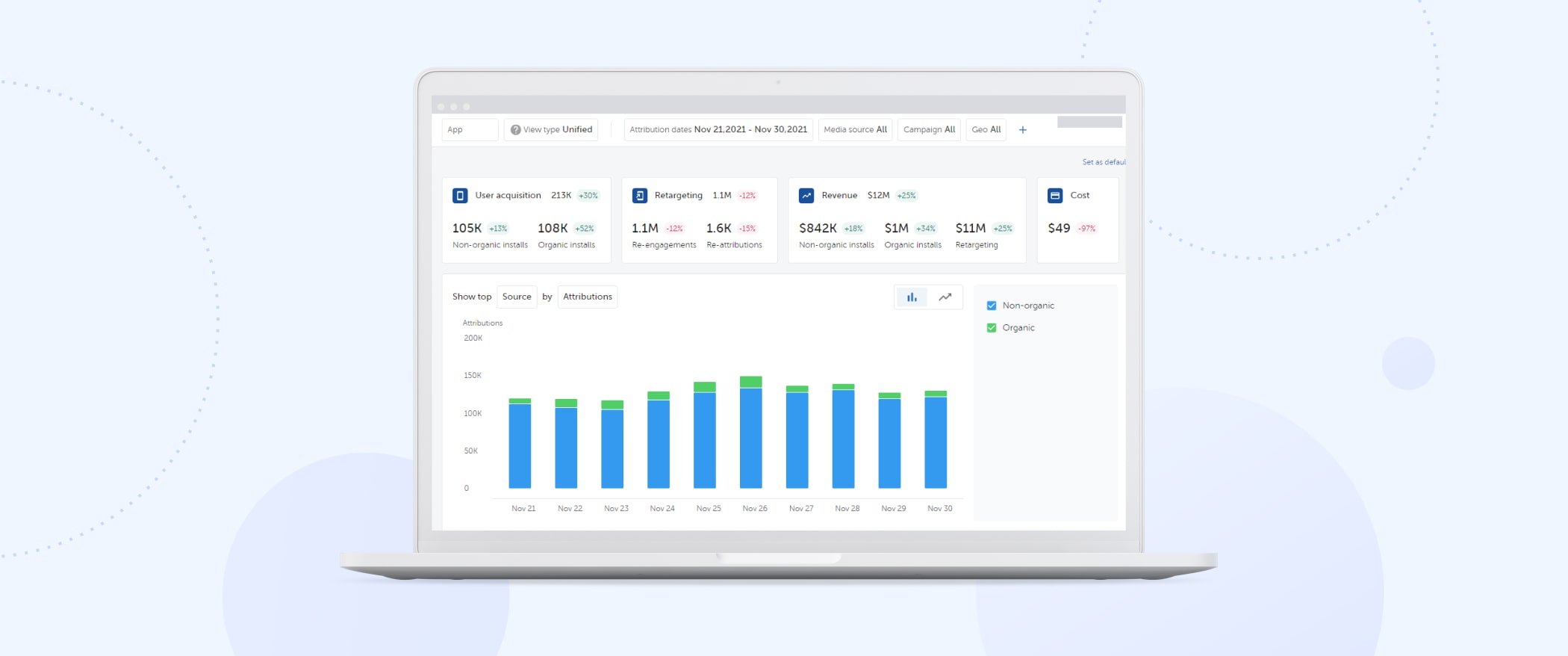
Task: Open the Source dropdown in Show top
Action: click(x=517, y=297)
